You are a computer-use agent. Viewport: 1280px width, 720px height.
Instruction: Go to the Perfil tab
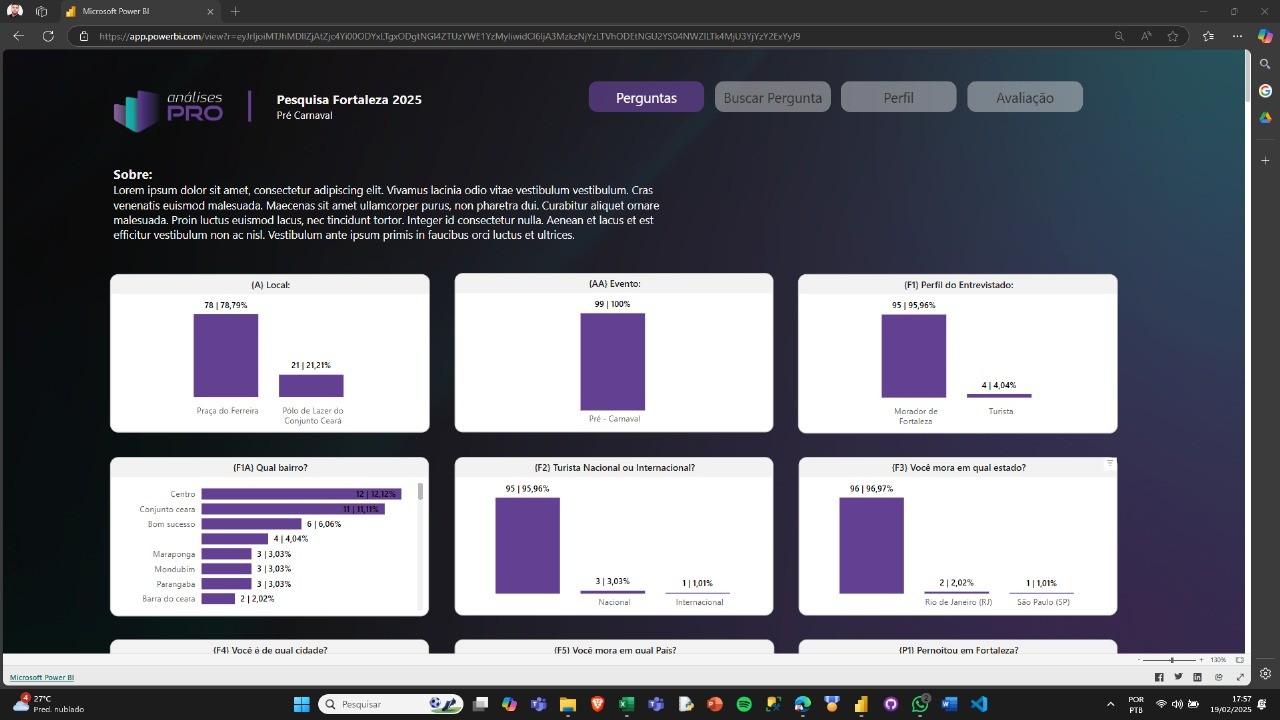coord(898,98)
